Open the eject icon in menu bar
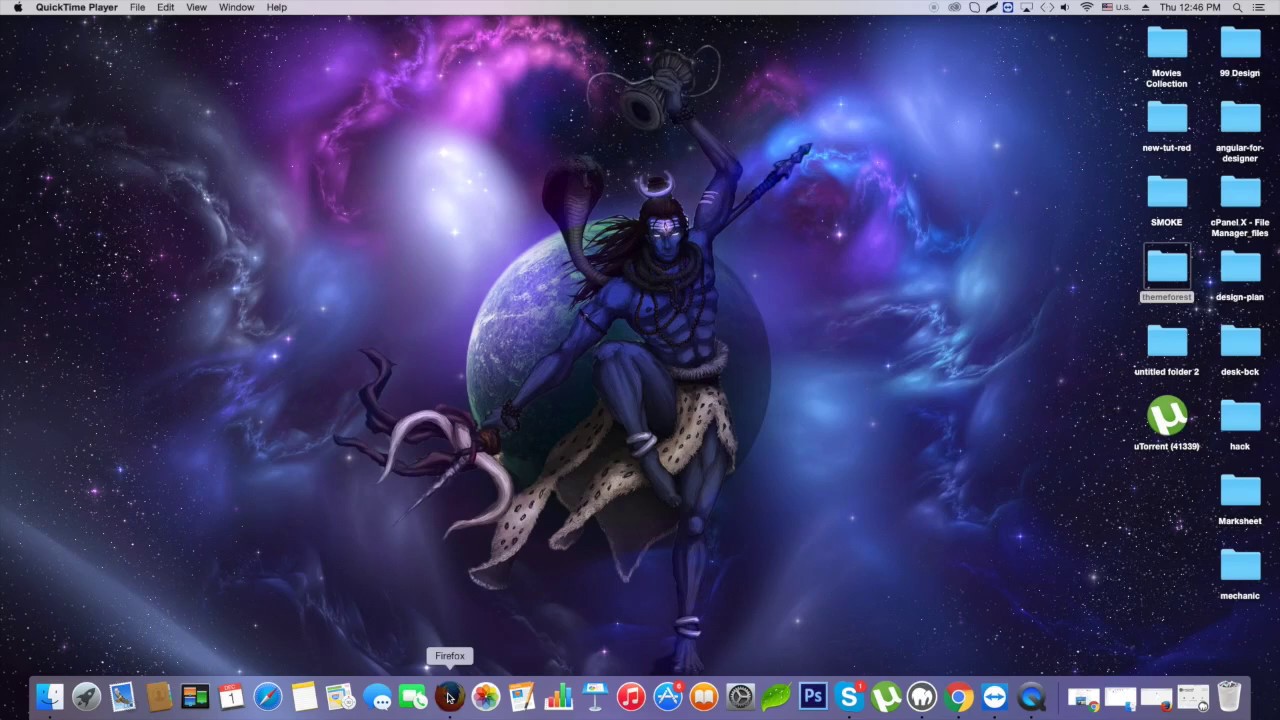1280x720 pixels. 1145,7
